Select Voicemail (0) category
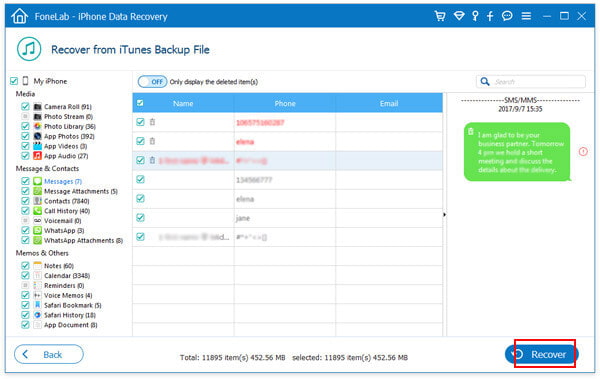600x379 pixels. (x=62, y=221)
